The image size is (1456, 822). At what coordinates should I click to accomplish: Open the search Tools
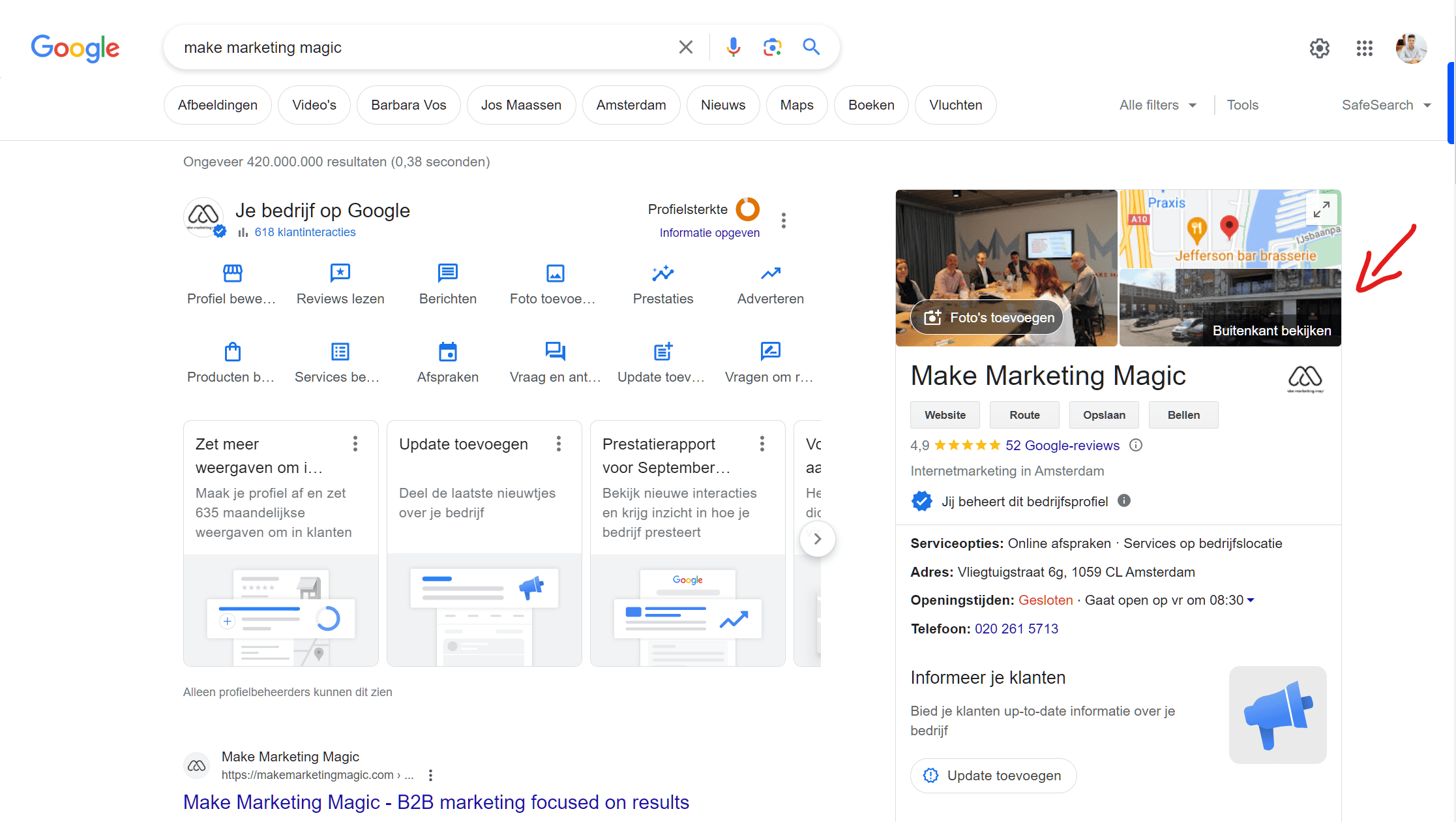pyautogui.click(x=1243, y=105)
